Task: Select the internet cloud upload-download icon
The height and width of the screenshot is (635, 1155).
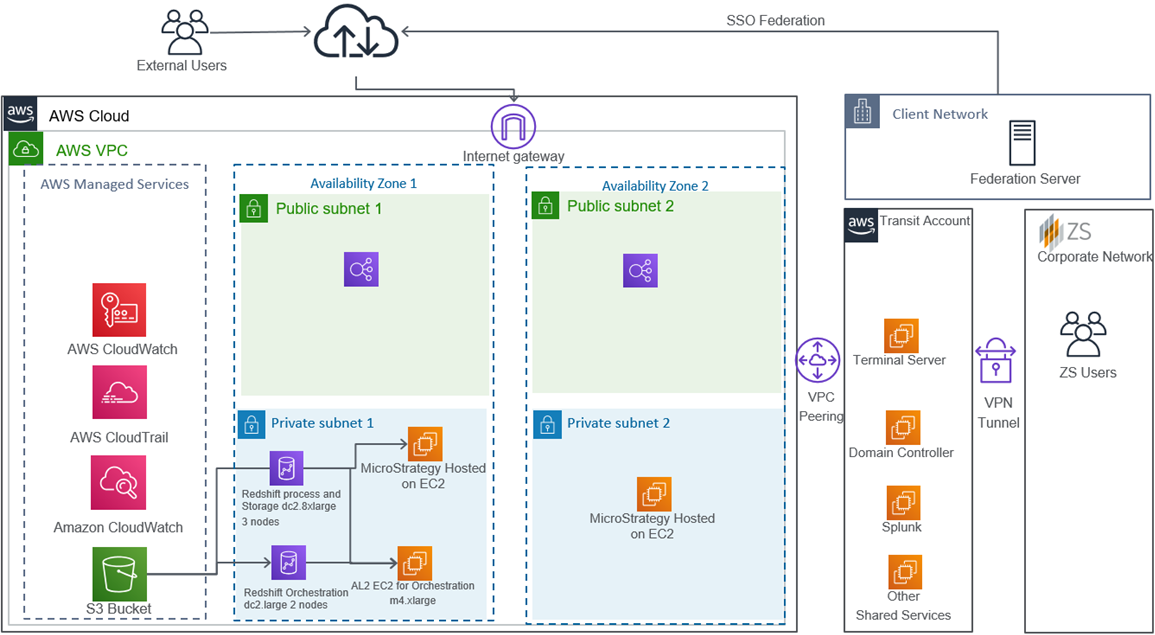Action: (357, 34)
